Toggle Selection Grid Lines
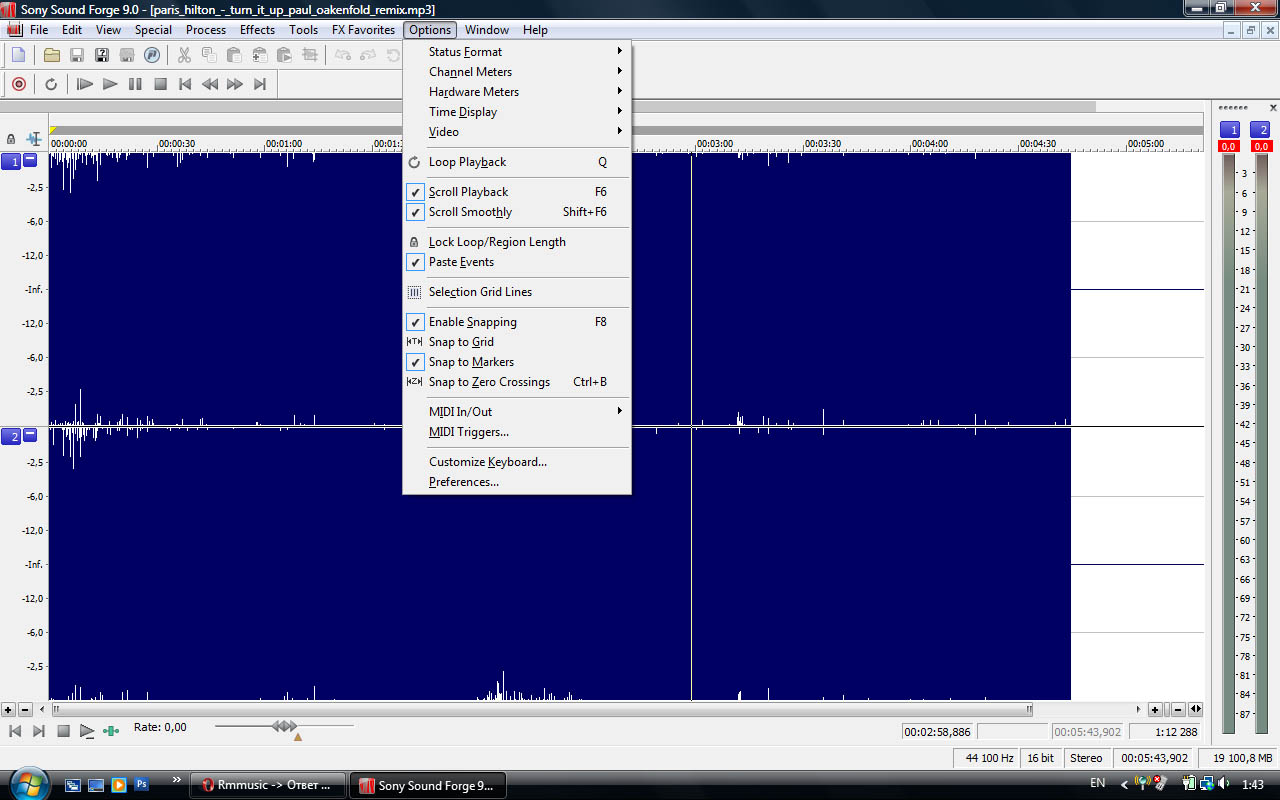The image size is (1280, 800). (517, 292)
